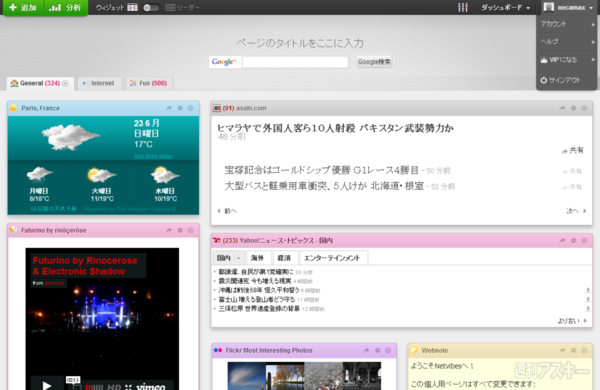600x390 pixels.
Task: Share the Webnote widget
Action: (x=562, y=351)
